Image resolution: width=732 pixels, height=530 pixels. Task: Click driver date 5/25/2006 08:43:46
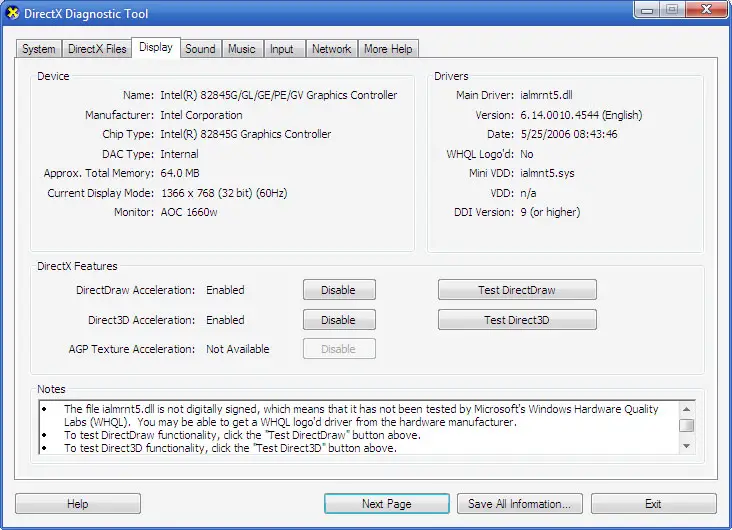tap(569, 134)
